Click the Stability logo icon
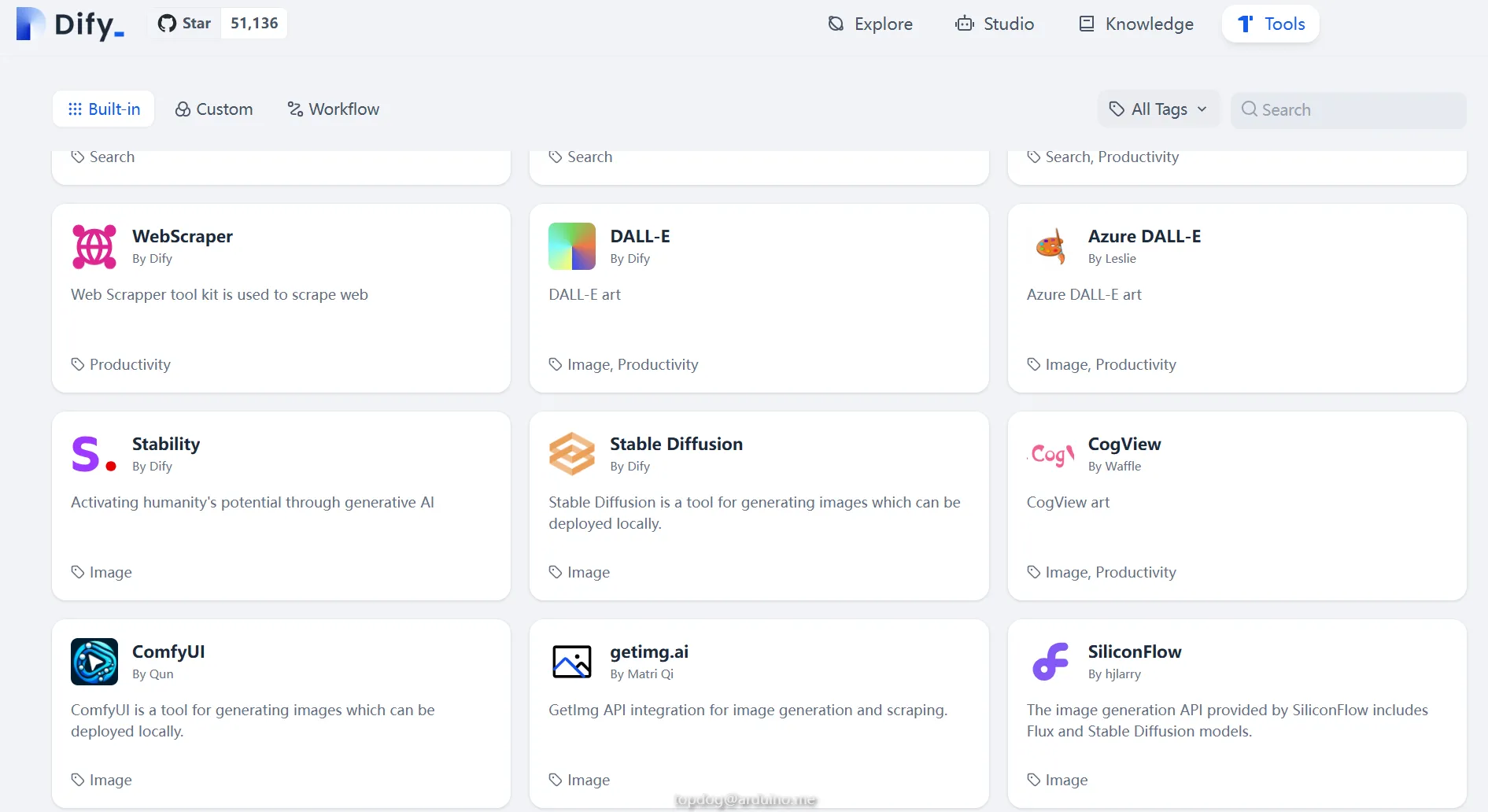The width and height of the screenshot is (1488, 812). [94, 454]
